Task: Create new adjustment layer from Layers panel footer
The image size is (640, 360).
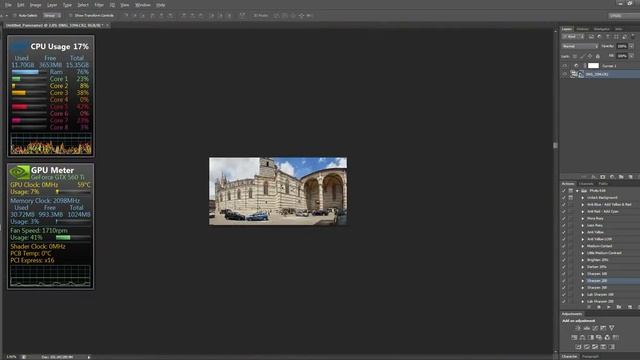Action: (x=612, y=177)
